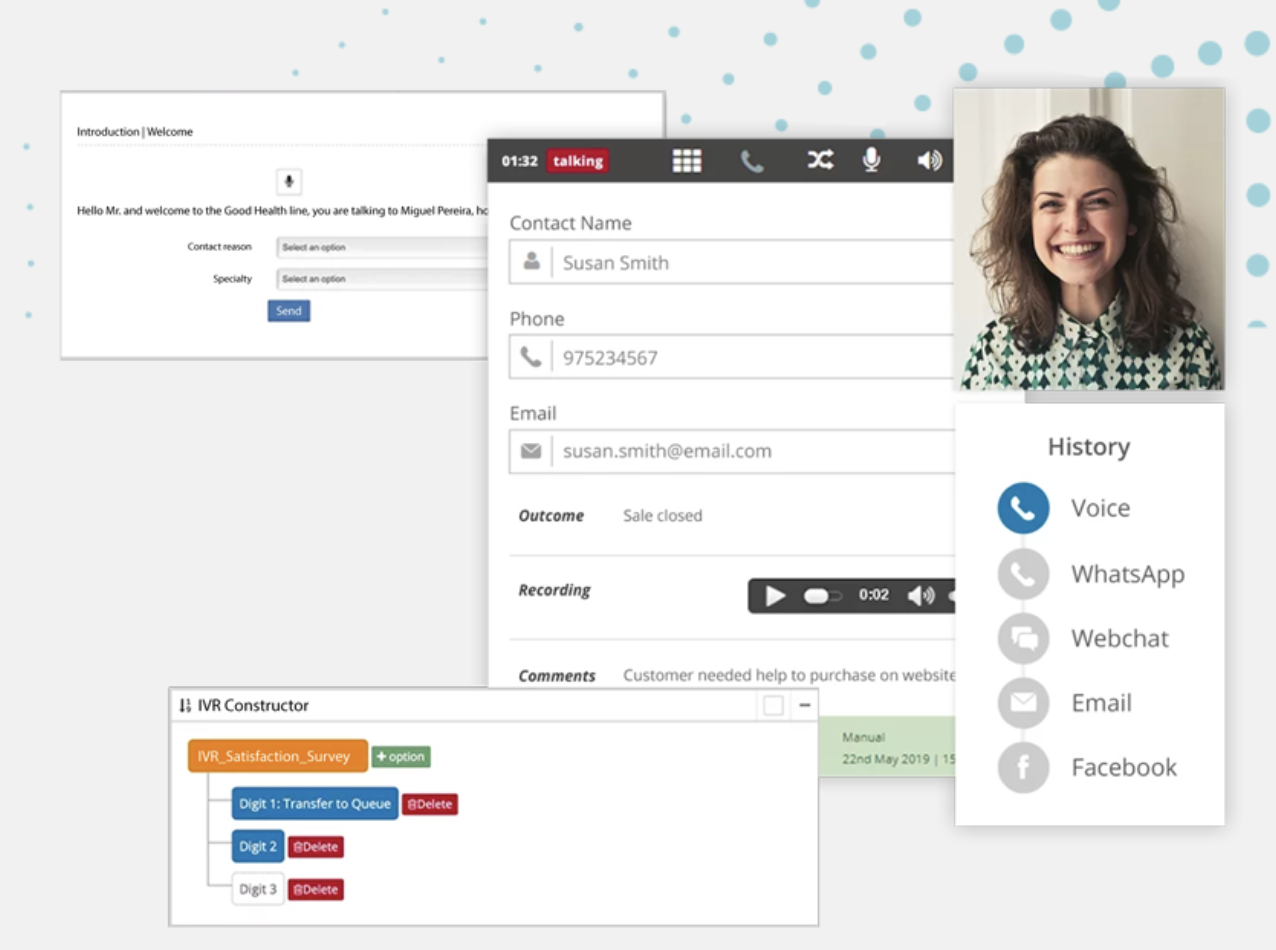Open the Contact reason dropdown
This screenshot has width=1276, height=950.
tap(380, 247)
